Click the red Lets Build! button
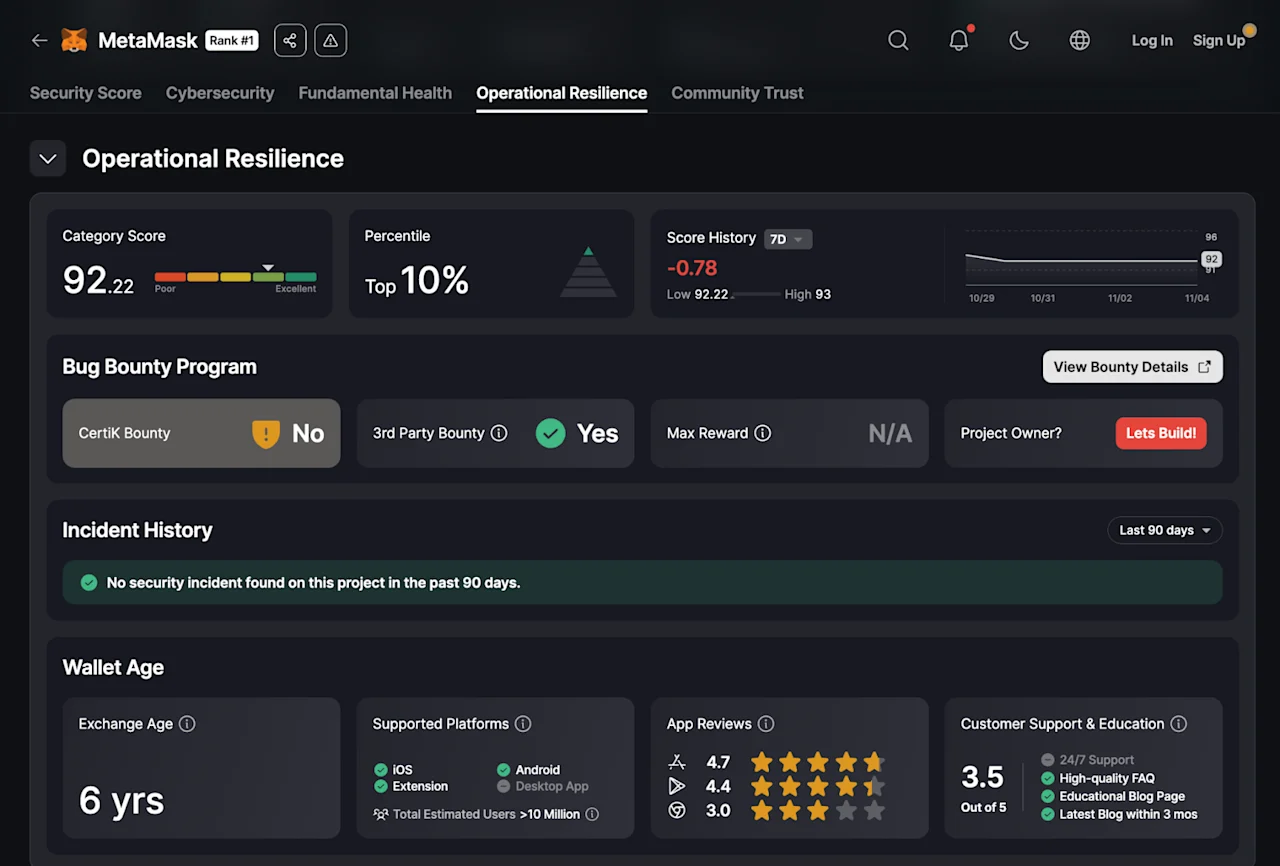The width and height of the screenshot is (1280, 866). 1161,433
